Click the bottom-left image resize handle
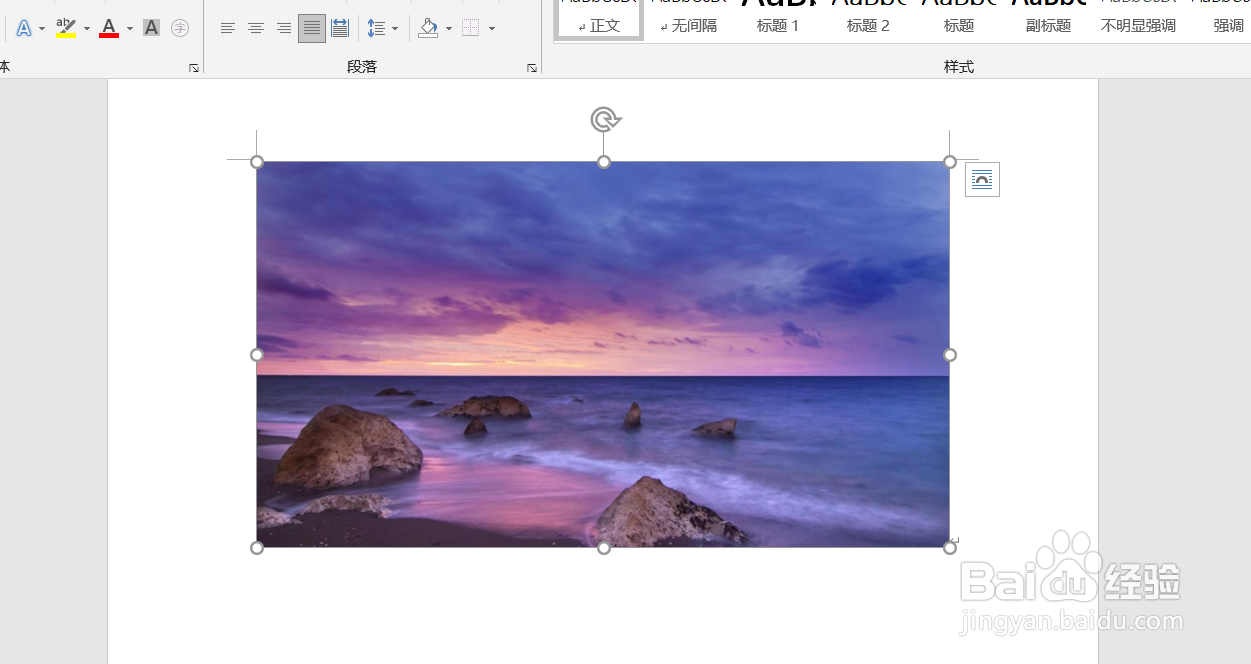1251x664 pixels. click(257, 548)
